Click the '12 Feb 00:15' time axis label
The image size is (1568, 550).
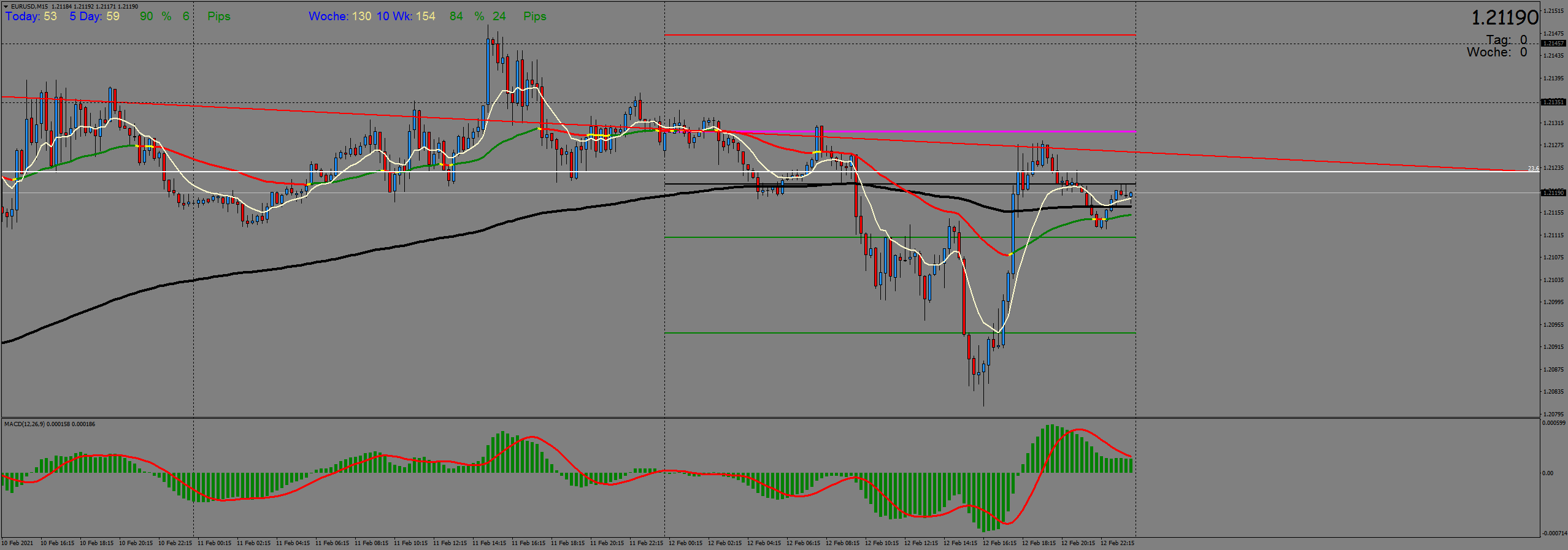685,543
